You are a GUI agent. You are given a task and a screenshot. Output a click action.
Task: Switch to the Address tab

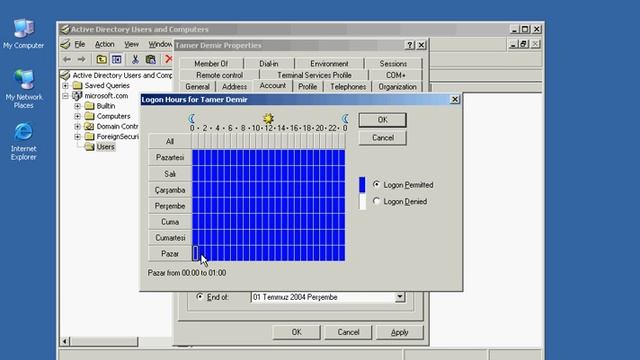click(x=234, y=87)
